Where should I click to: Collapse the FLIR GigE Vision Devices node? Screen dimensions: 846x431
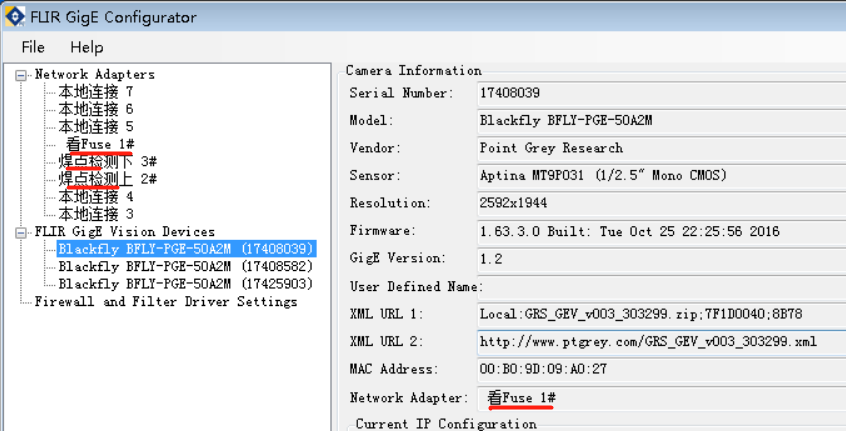pos(21,232)
